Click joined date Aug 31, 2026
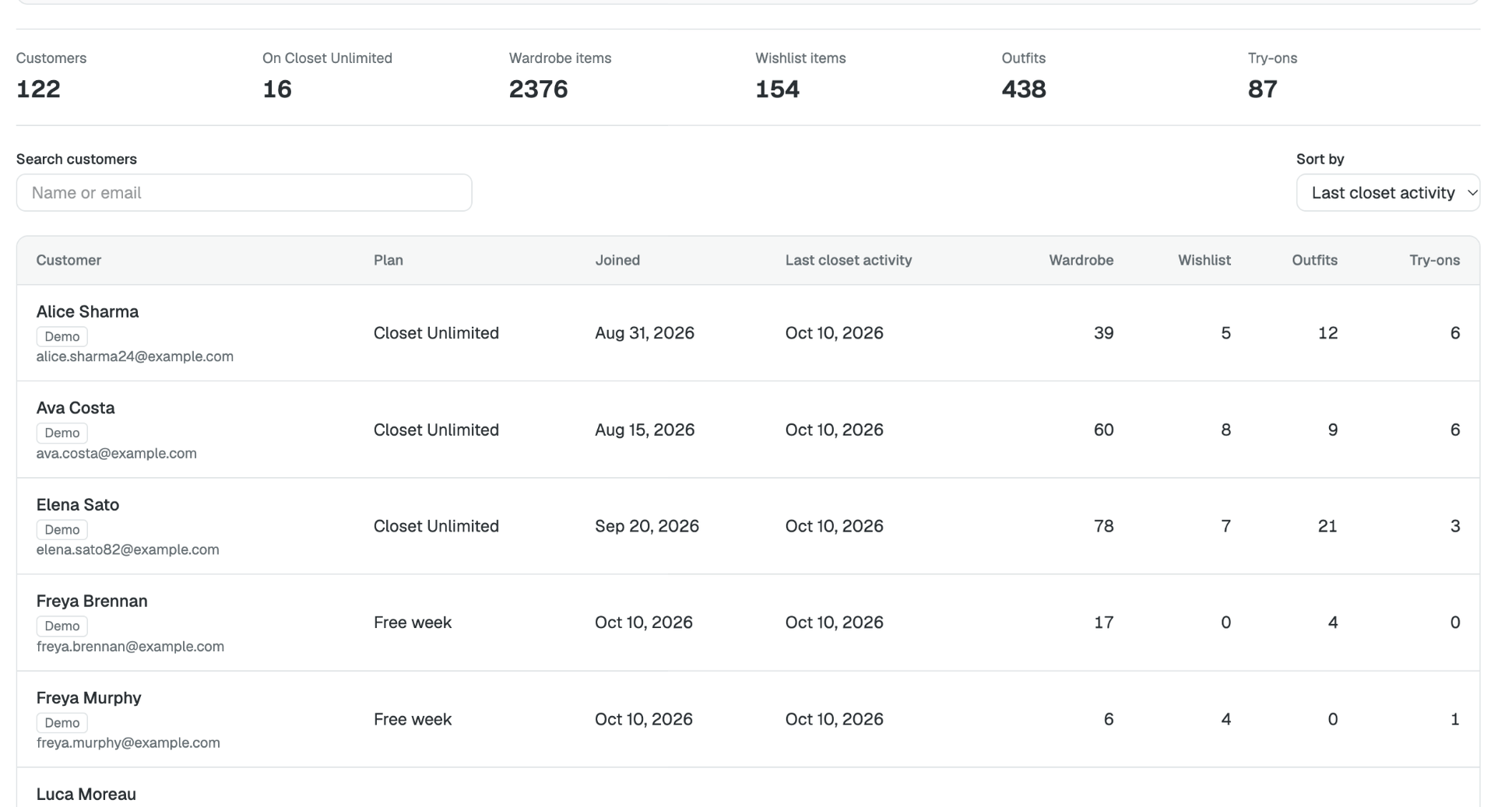 645,333
